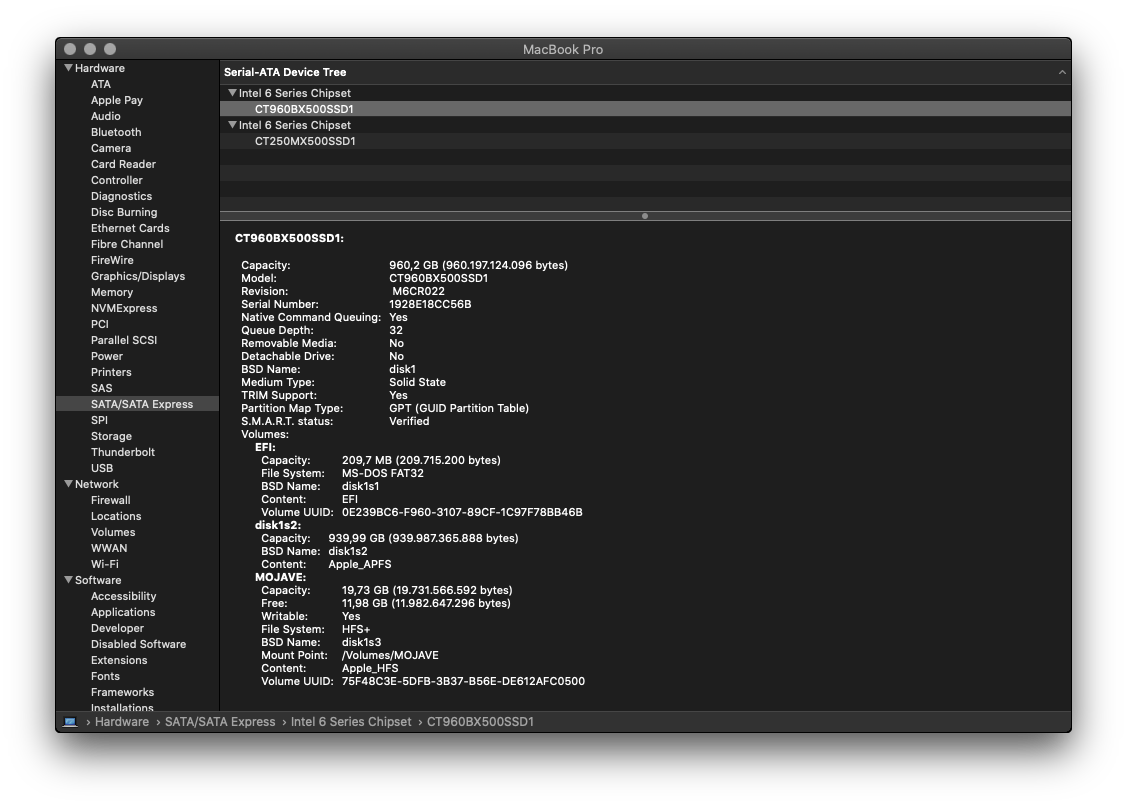This screenshot has height=806, width=1127.
Task: Collapse the Software section triangle
Action: [x=68, y=580]
